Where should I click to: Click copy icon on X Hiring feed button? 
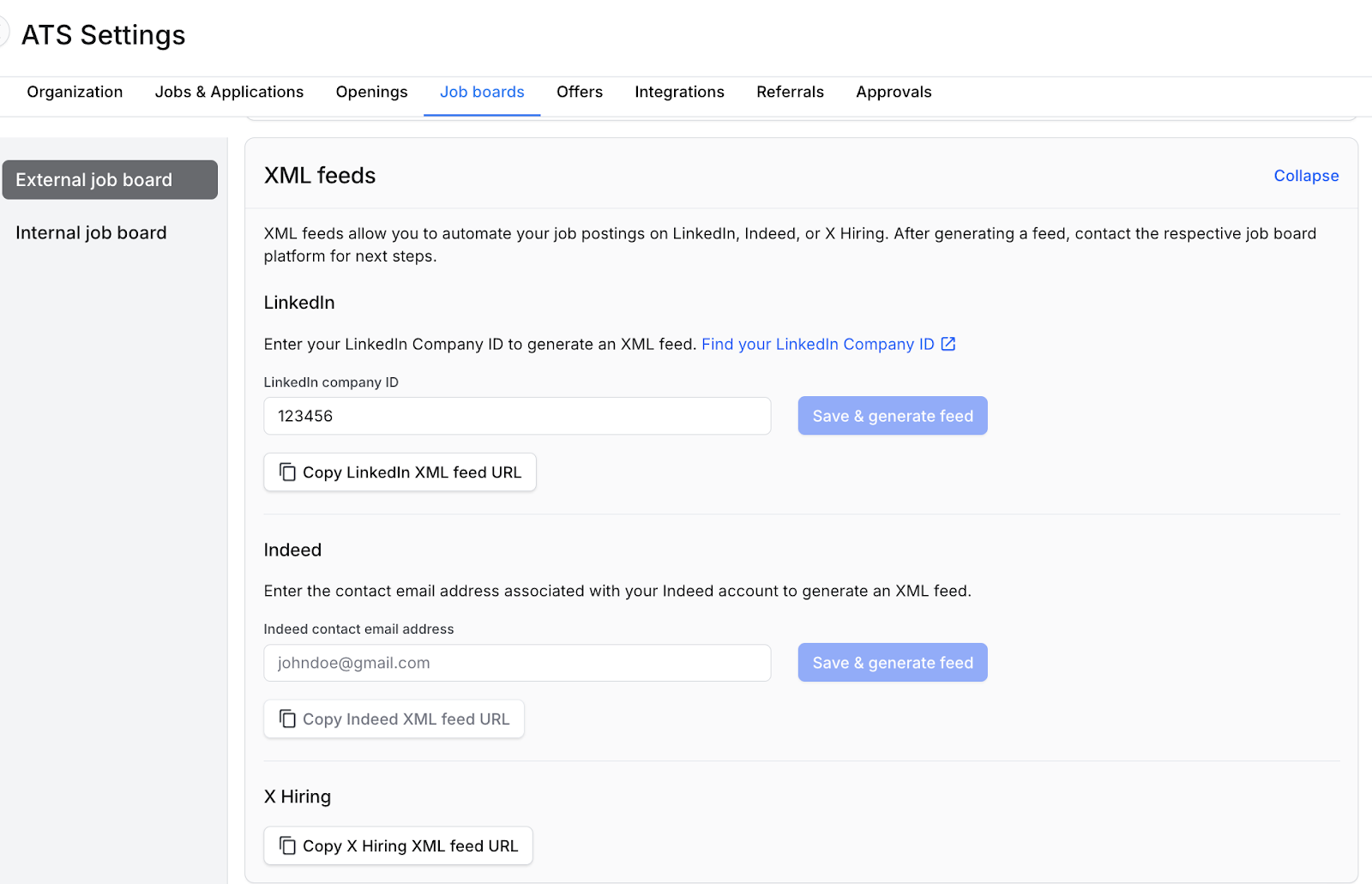pyautogui.click(x=287, y=846)
